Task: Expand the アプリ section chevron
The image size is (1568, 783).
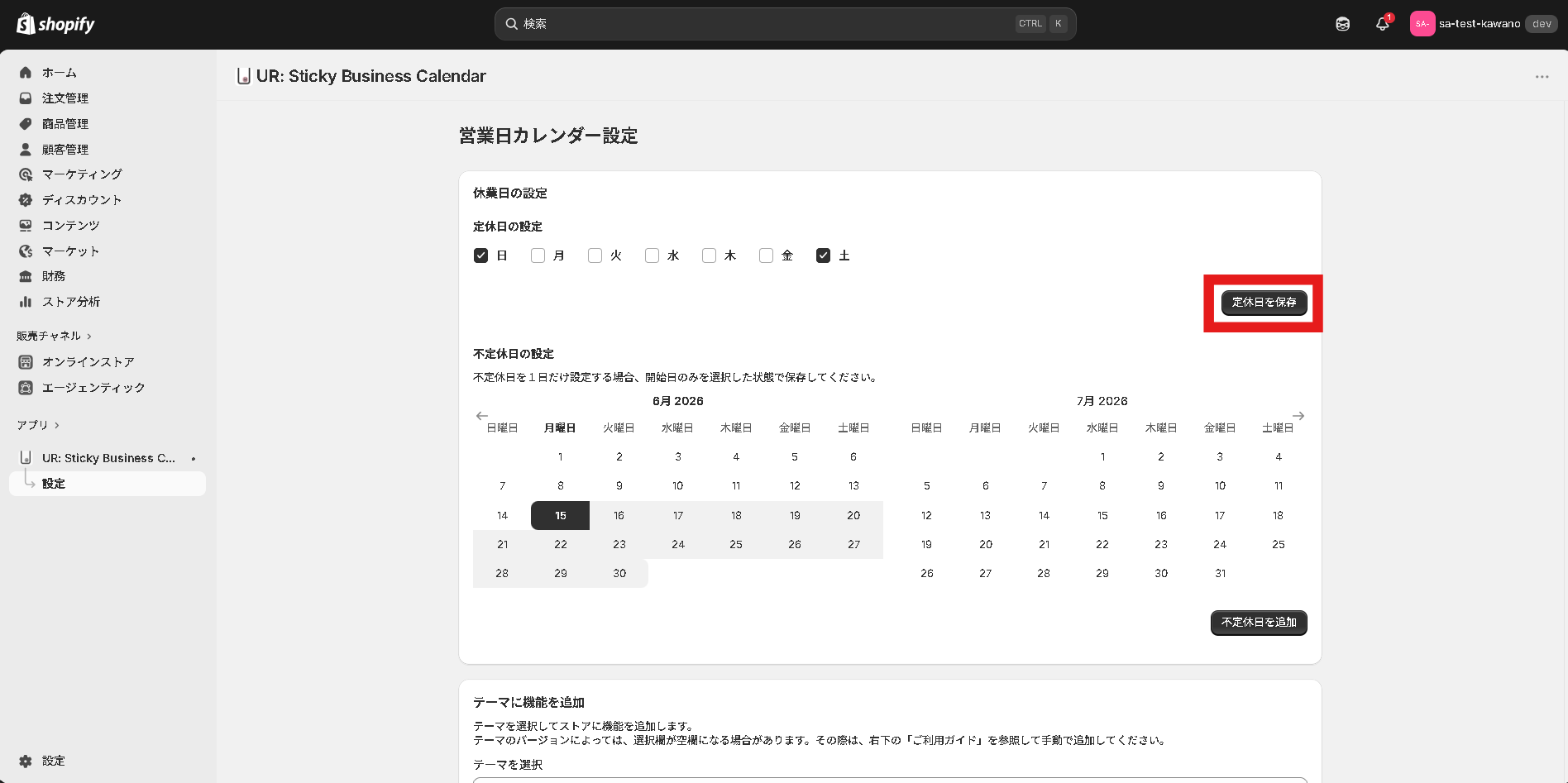Action: click(x=57, y=426)
